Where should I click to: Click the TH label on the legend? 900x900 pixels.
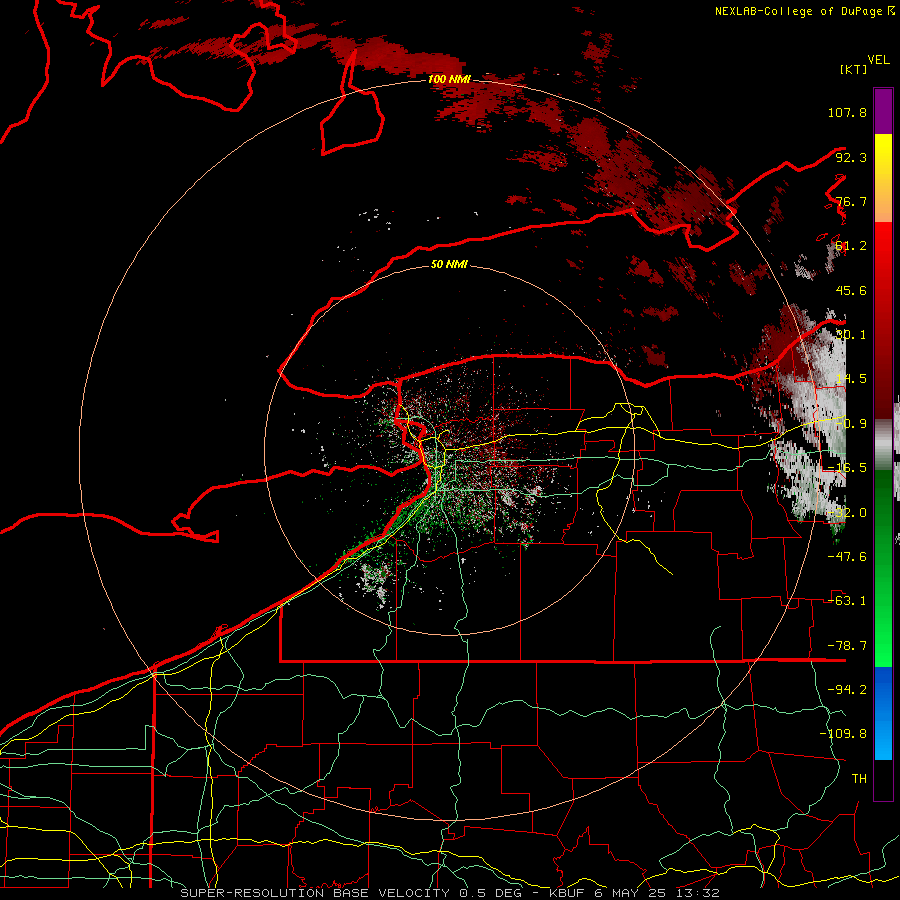click(859, 778)
